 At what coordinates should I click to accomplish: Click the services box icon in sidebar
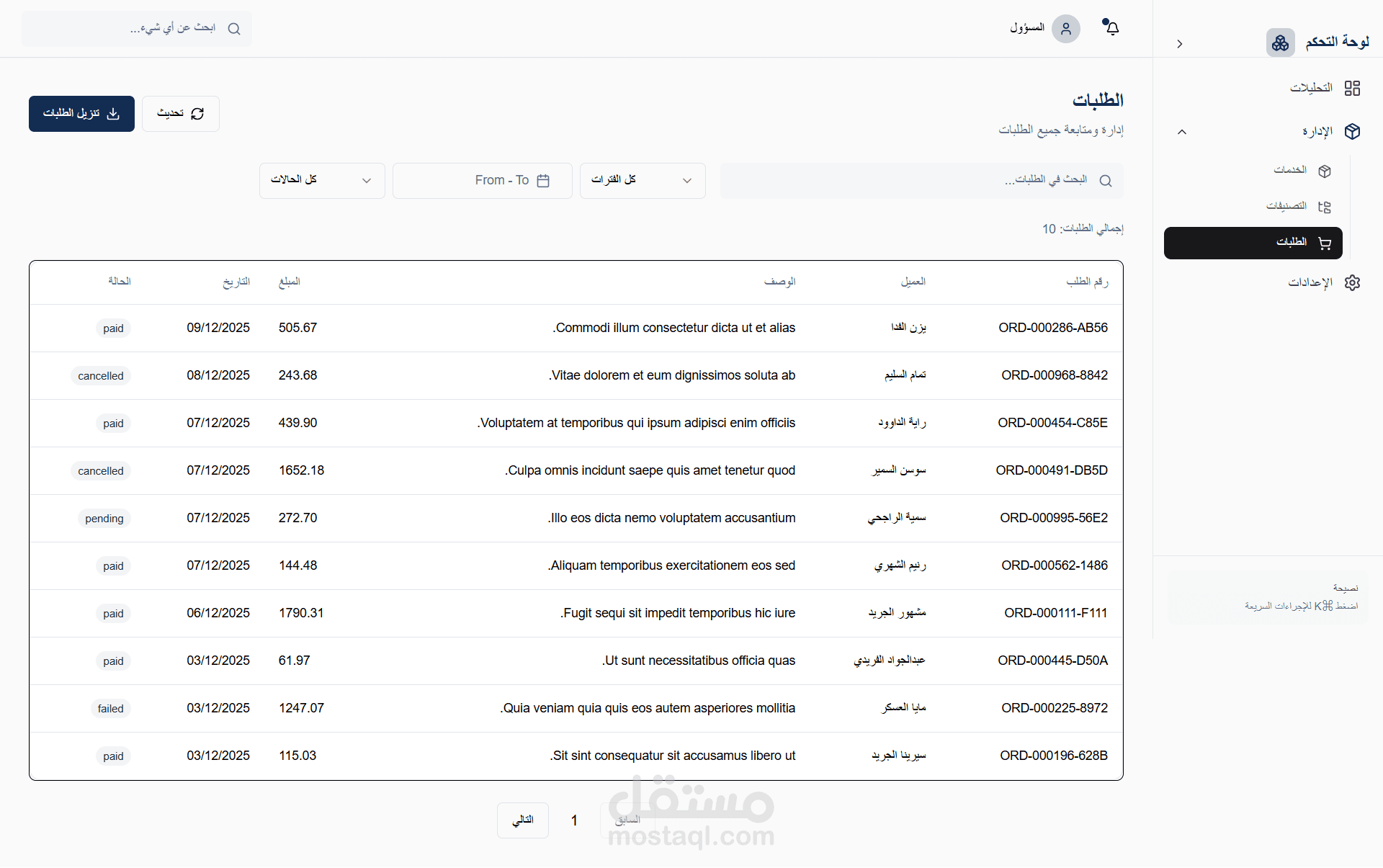(1324, 171)
